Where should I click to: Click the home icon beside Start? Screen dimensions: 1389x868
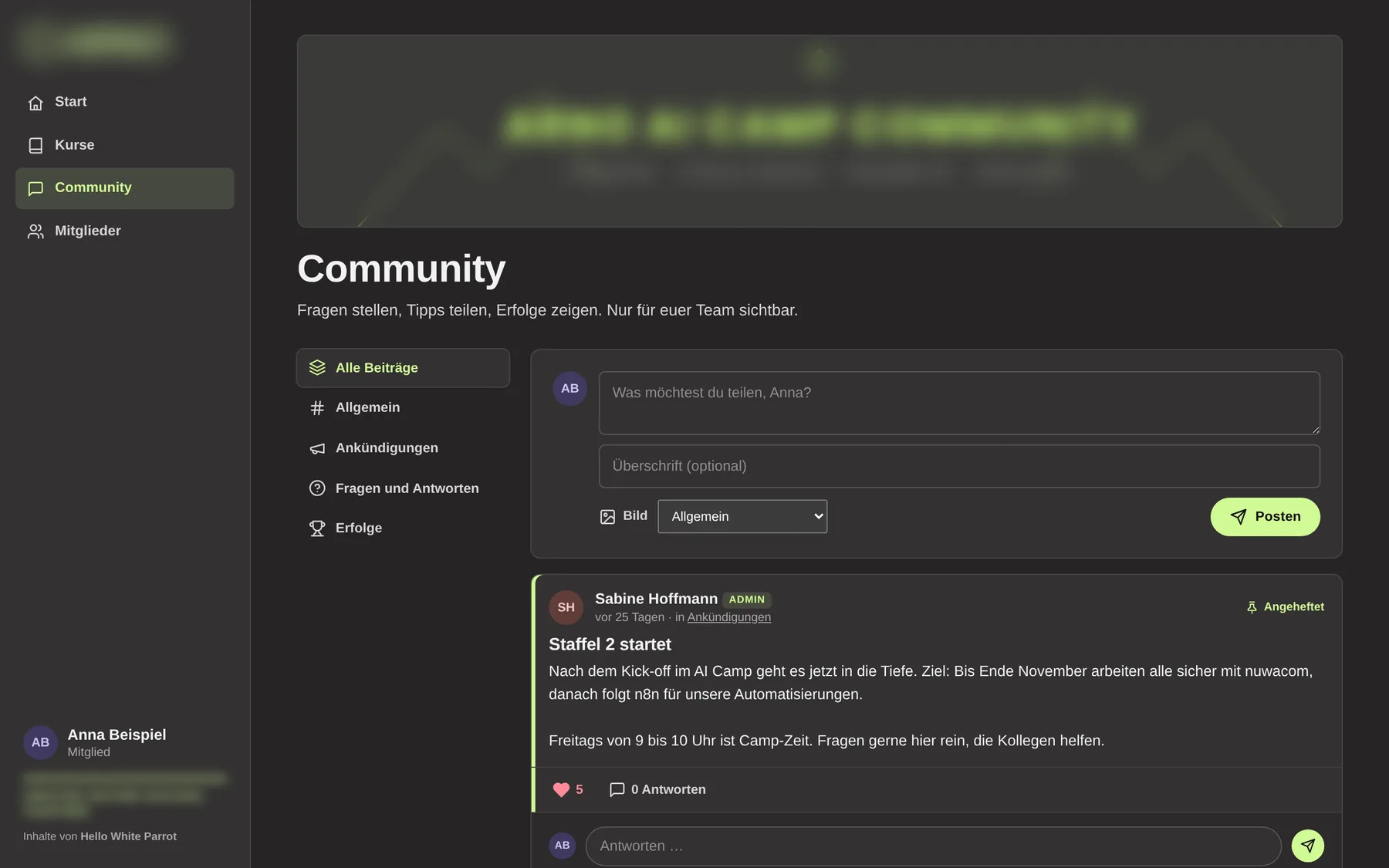tap(35, 103)
